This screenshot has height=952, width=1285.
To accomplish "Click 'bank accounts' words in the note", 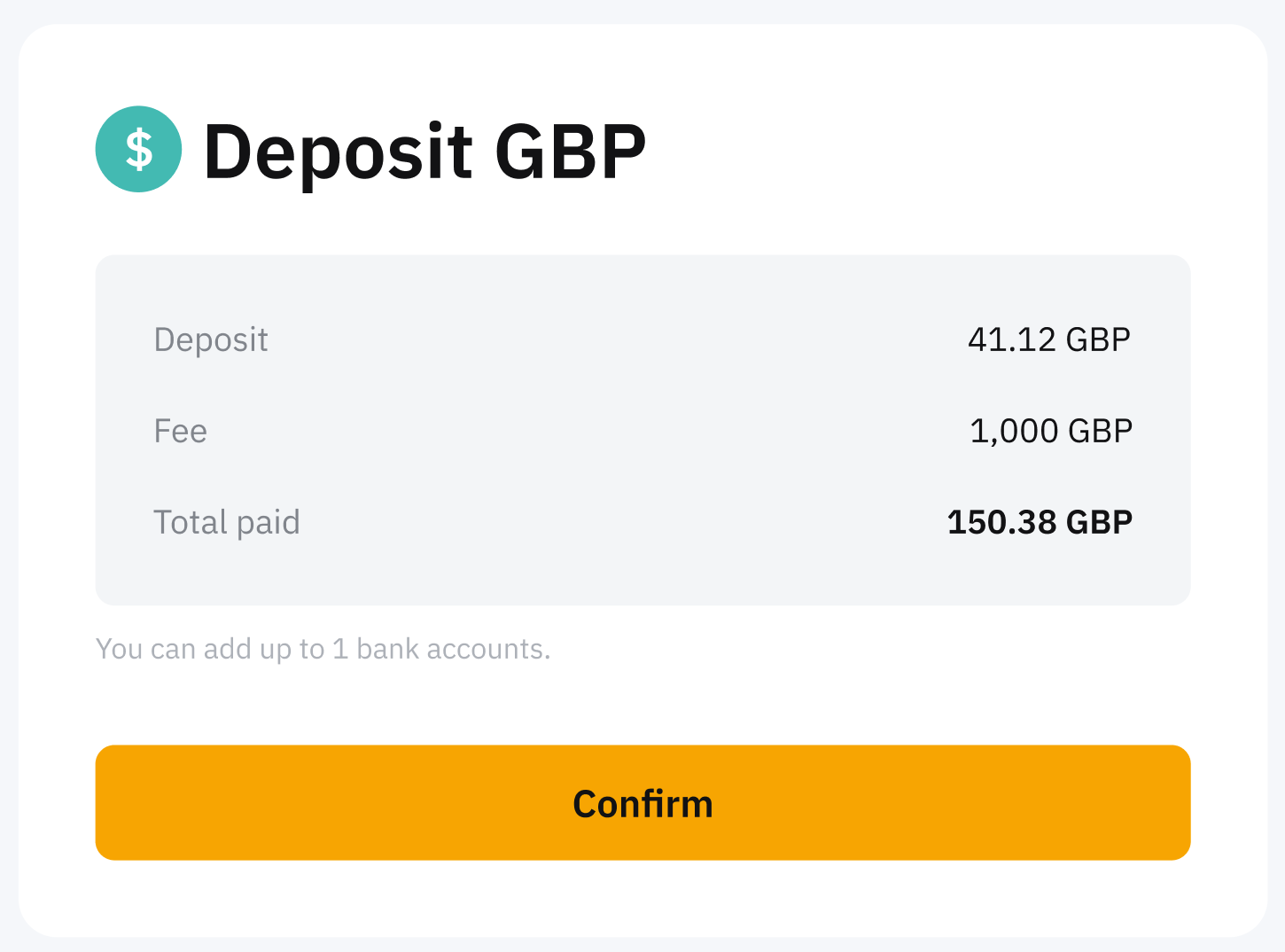I will [x=452, y=650].
